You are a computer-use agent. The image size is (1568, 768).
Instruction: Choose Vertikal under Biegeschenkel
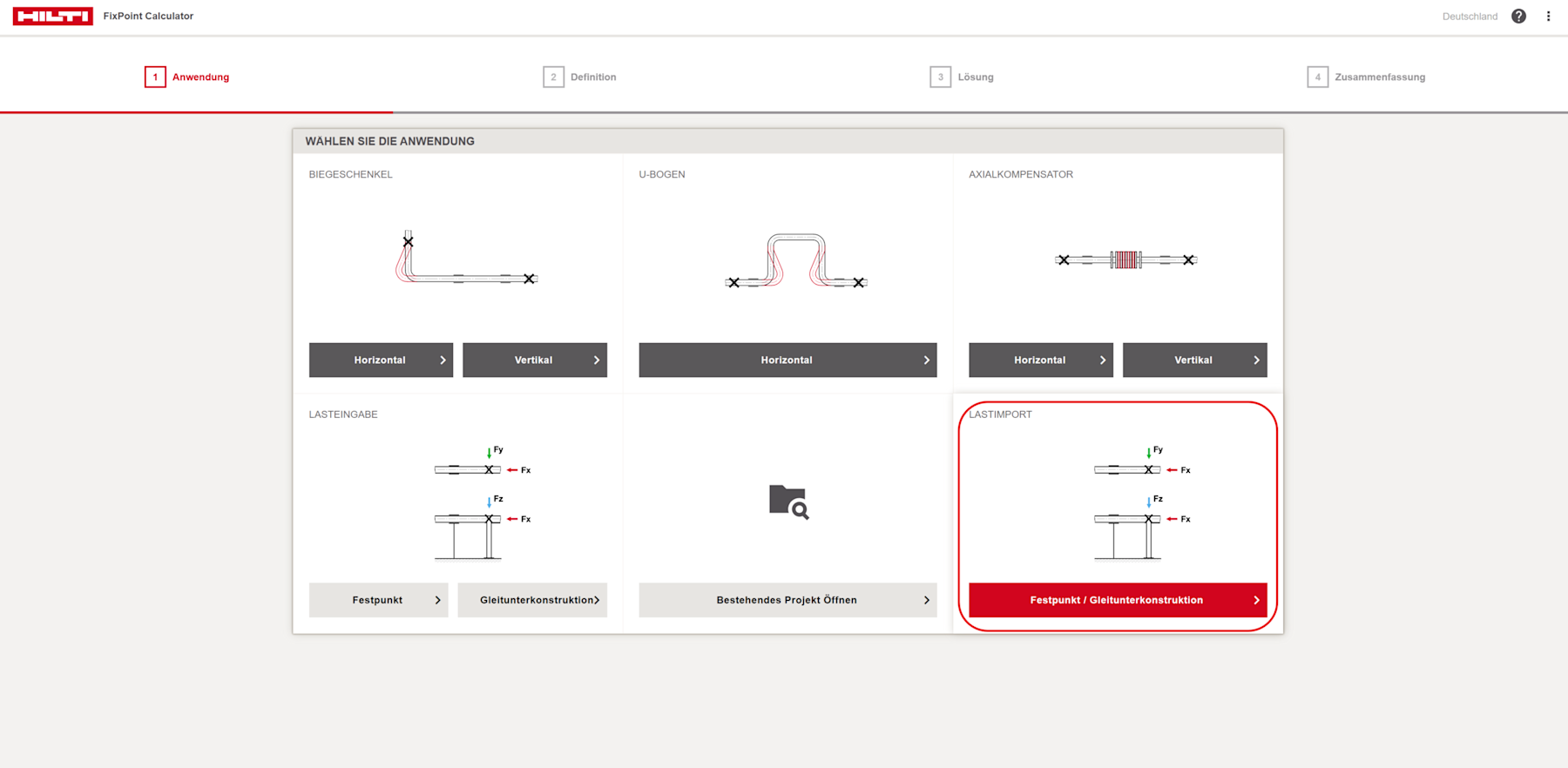535,360
